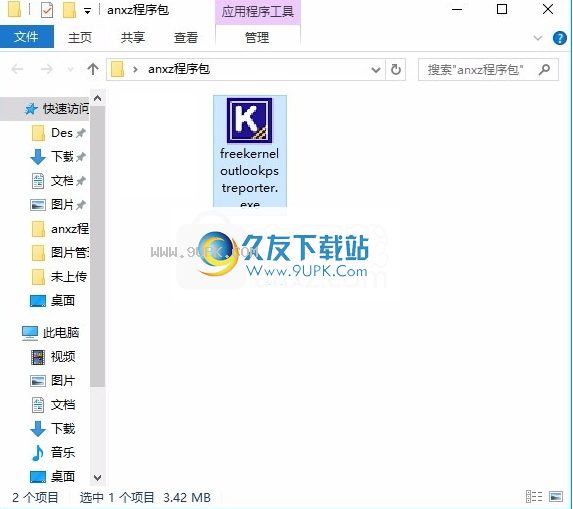The width and height of the screenshot is (573, 509).
Task: Click the blue download arrow icon under 此电脑
Action: pyautogui.click(x=38, y=429)
